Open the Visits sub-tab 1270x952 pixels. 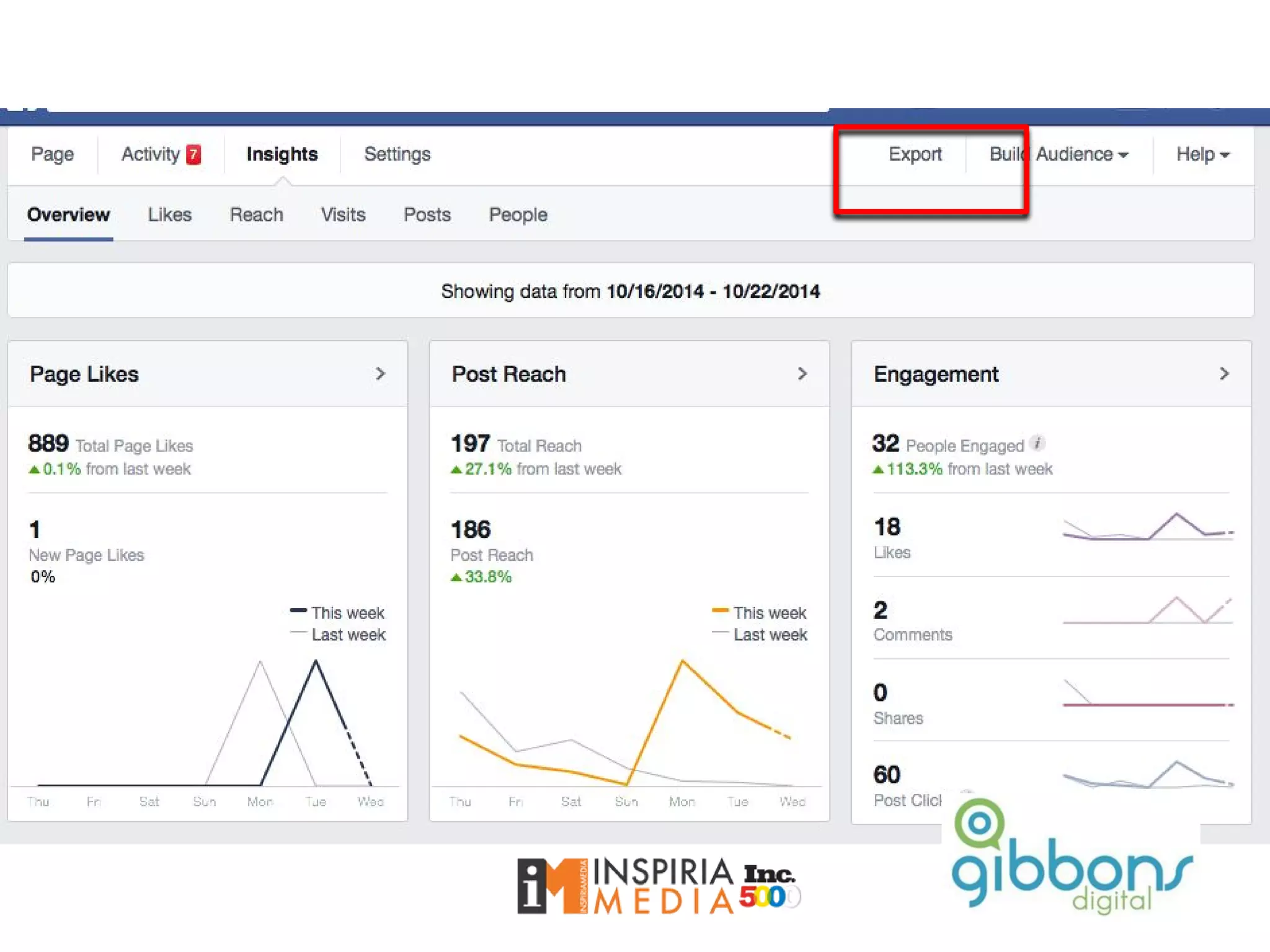[x=343, y=215]
